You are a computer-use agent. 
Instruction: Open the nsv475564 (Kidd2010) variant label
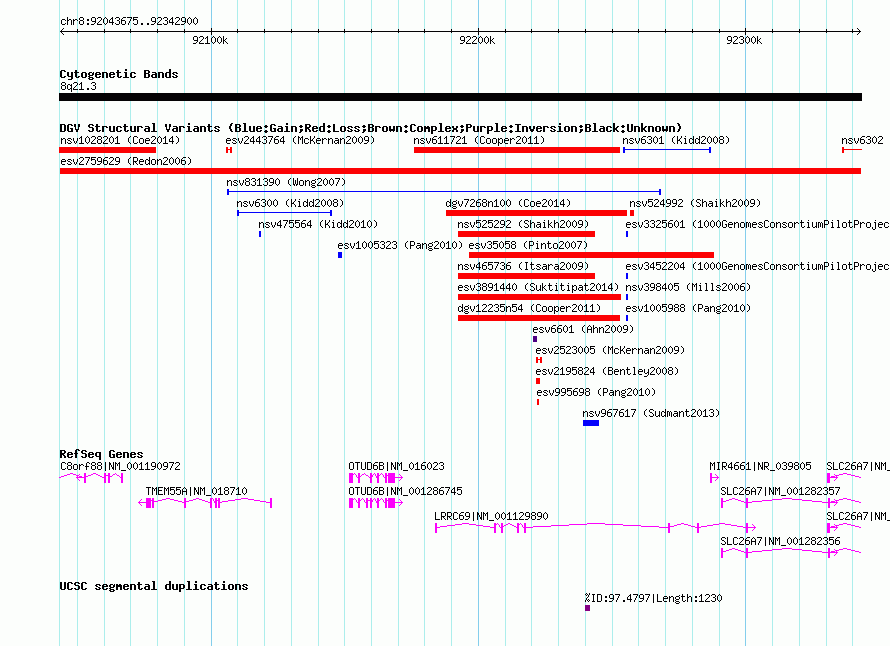pos(318,224)
